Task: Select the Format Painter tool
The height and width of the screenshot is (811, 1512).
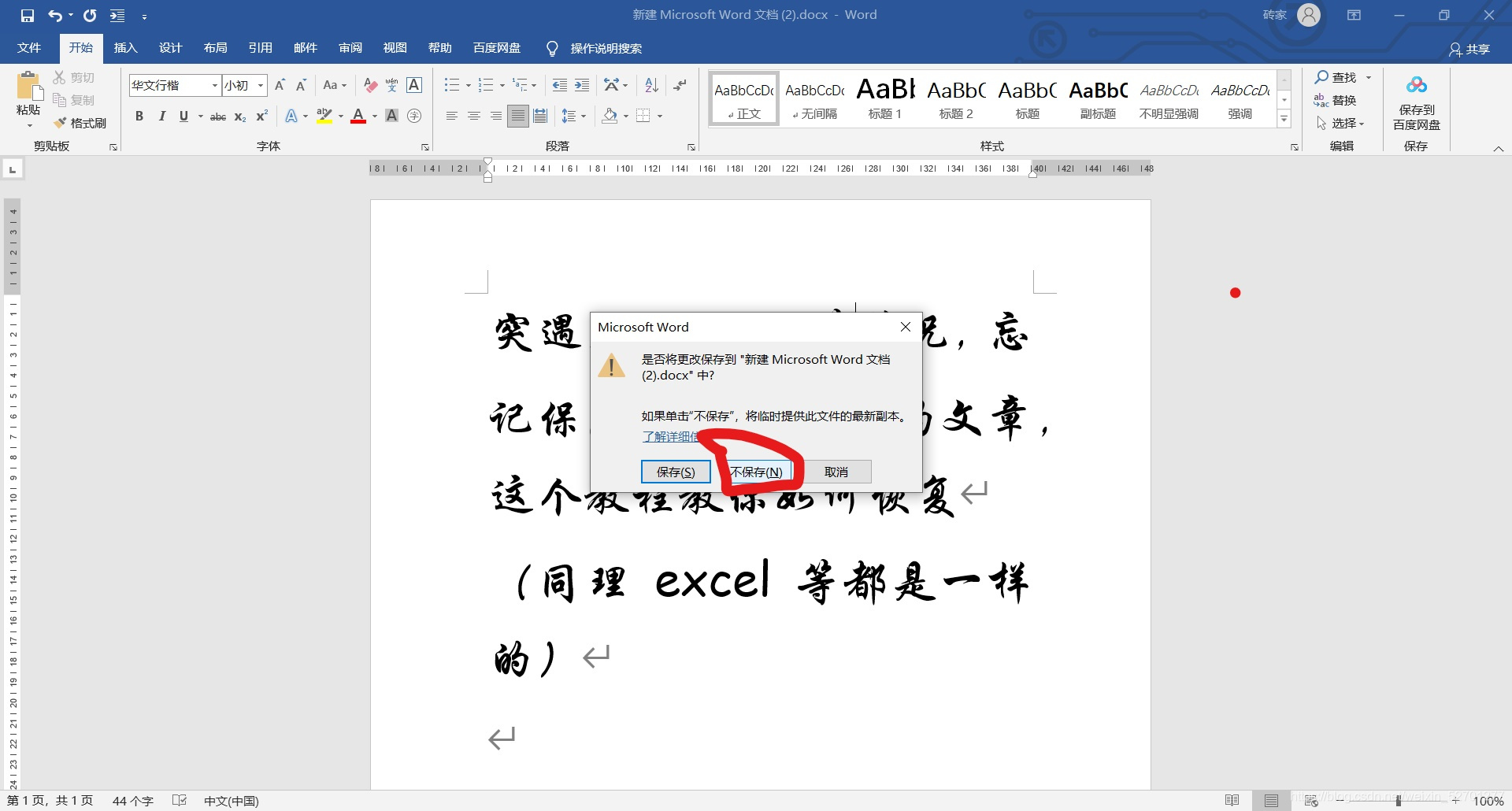Action: tap(80, 123)
